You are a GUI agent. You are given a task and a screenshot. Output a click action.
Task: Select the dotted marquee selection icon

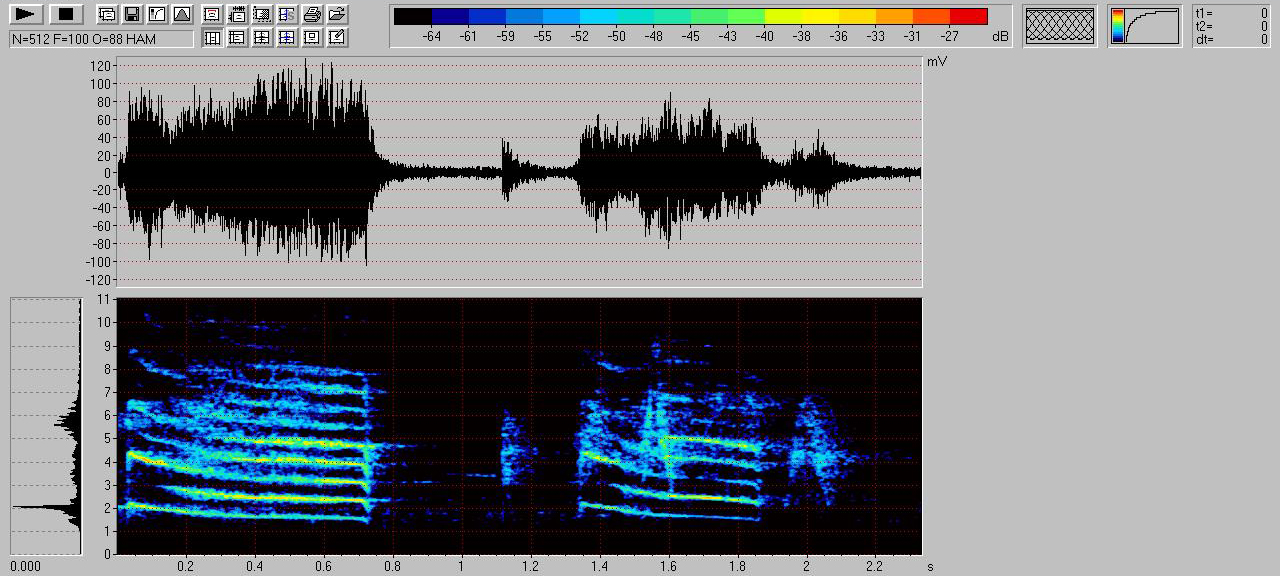(262, 14)
